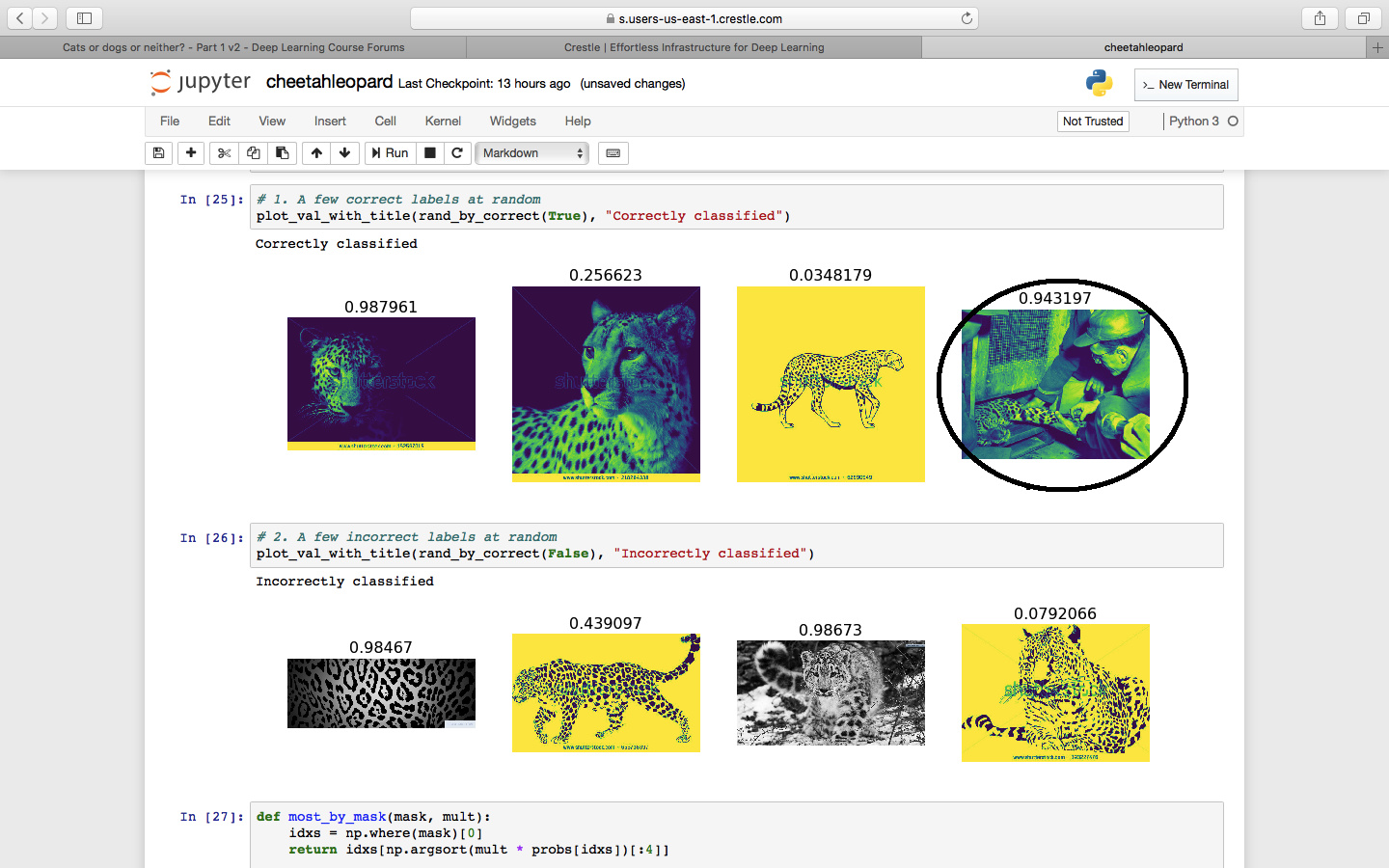Paste cells below using the toolbar icon

282,153
